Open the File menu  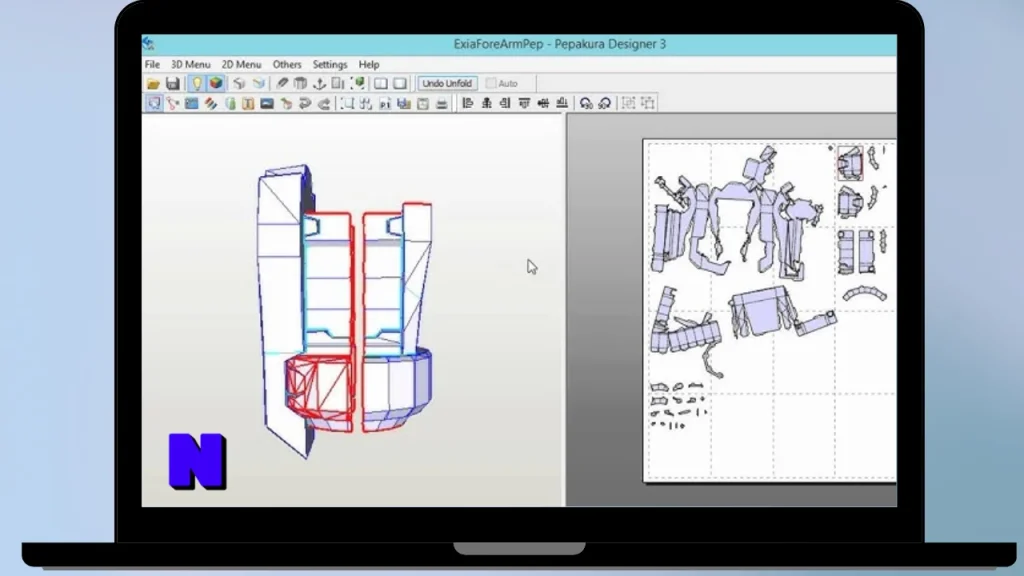(x=152, y=65)
